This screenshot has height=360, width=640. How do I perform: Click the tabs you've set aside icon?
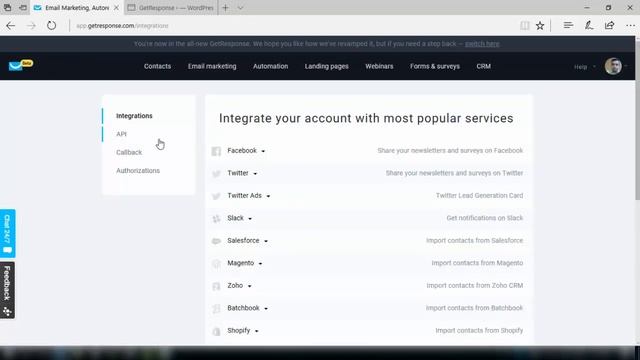pyautogui.click(x=7, y=8)
